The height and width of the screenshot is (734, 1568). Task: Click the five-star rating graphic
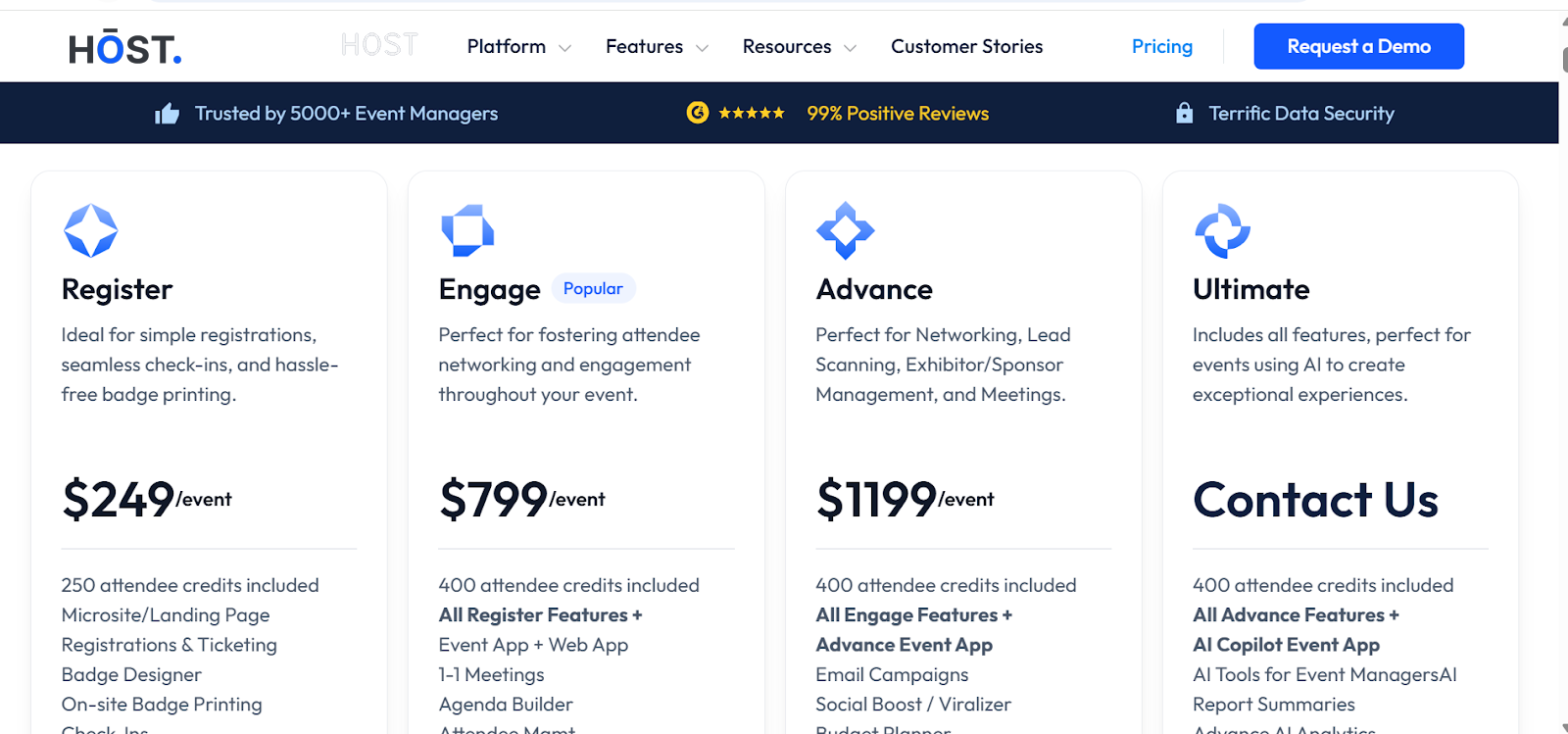click(x=752, y=114)
